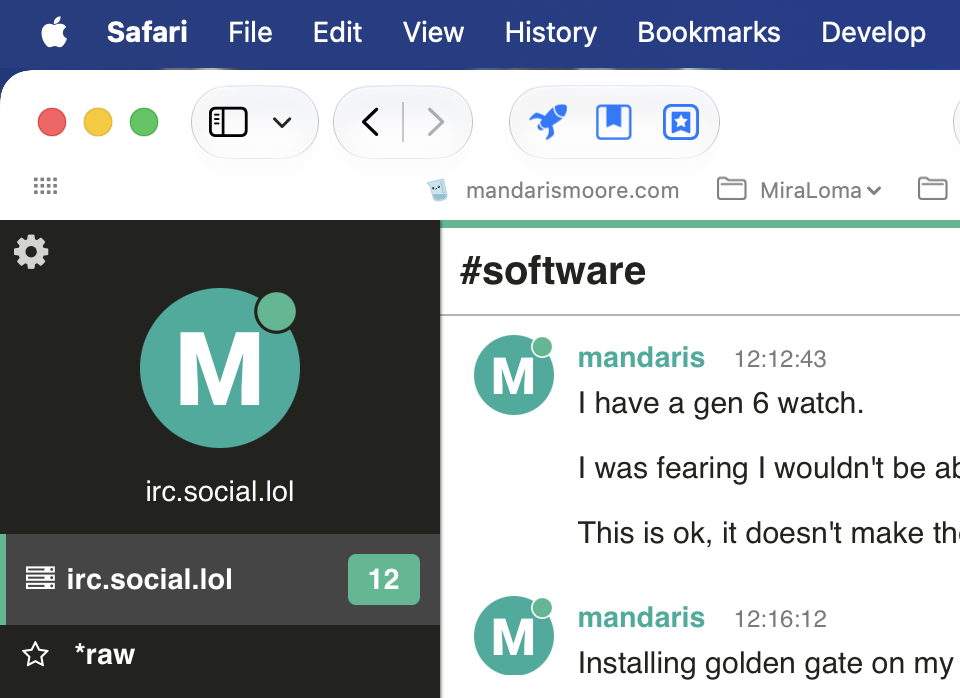Open the folder after MiraLoma
Screen dimensions: 960x698
(x=933, y=189)
